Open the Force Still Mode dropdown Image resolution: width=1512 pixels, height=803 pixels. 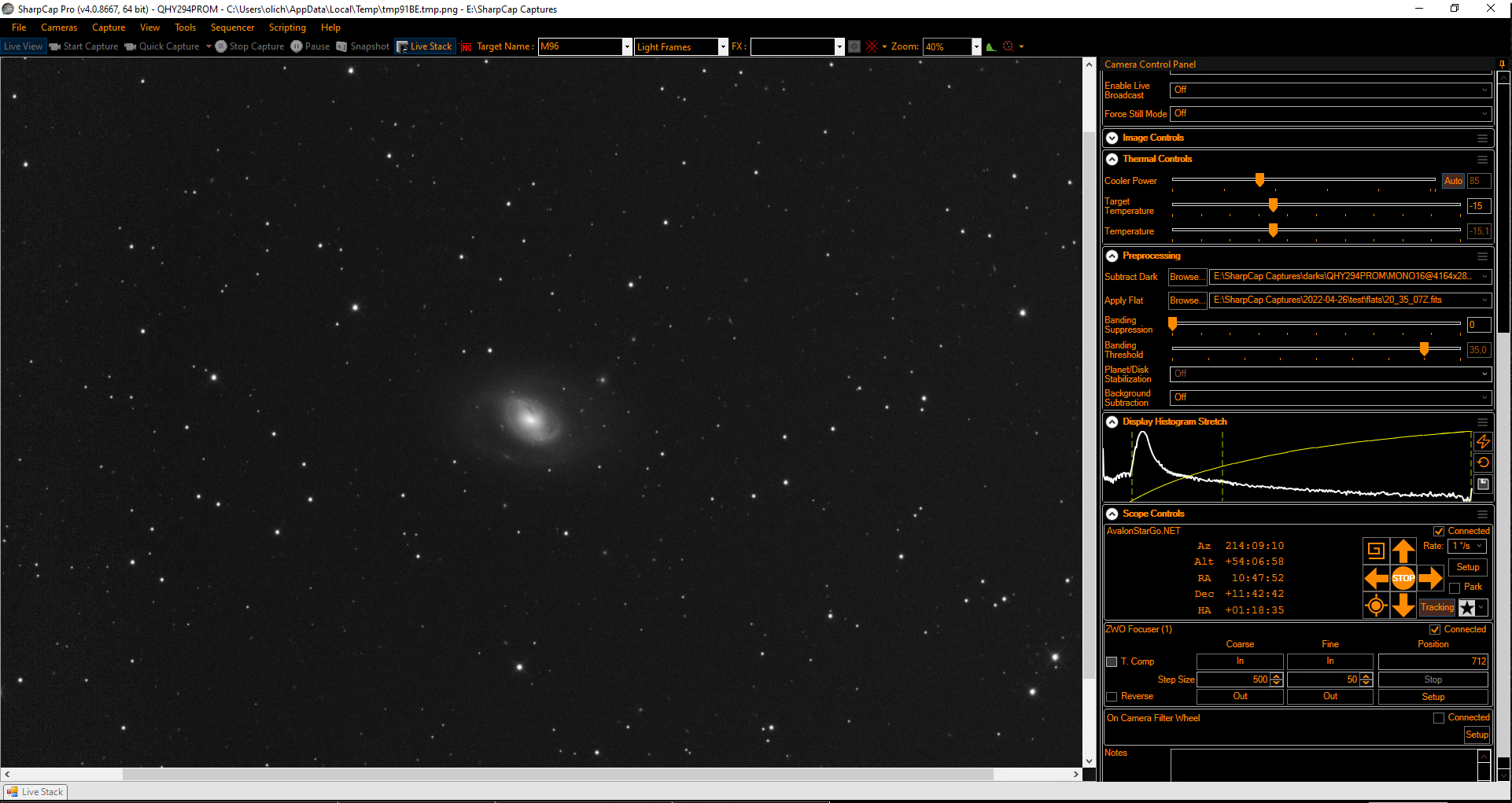pos(1330,114)
